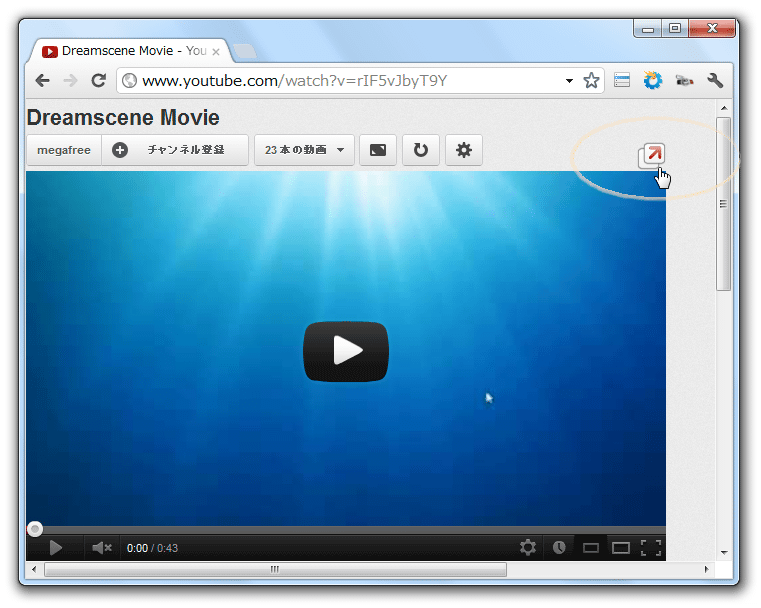Select the Dreamscene Movie browser tab
This screenshot has width=761, height=608.
point(131,51)
